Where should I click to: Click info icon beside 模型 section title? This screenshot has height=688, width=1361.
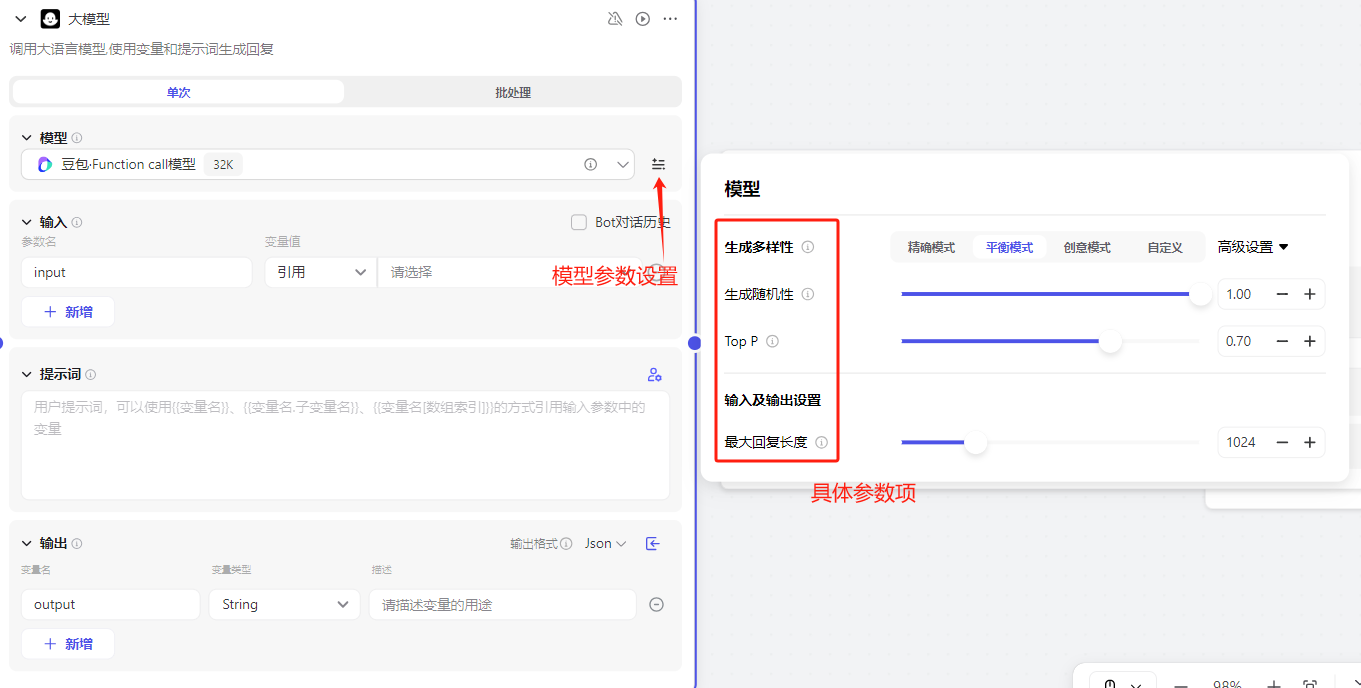click(77, 138)
